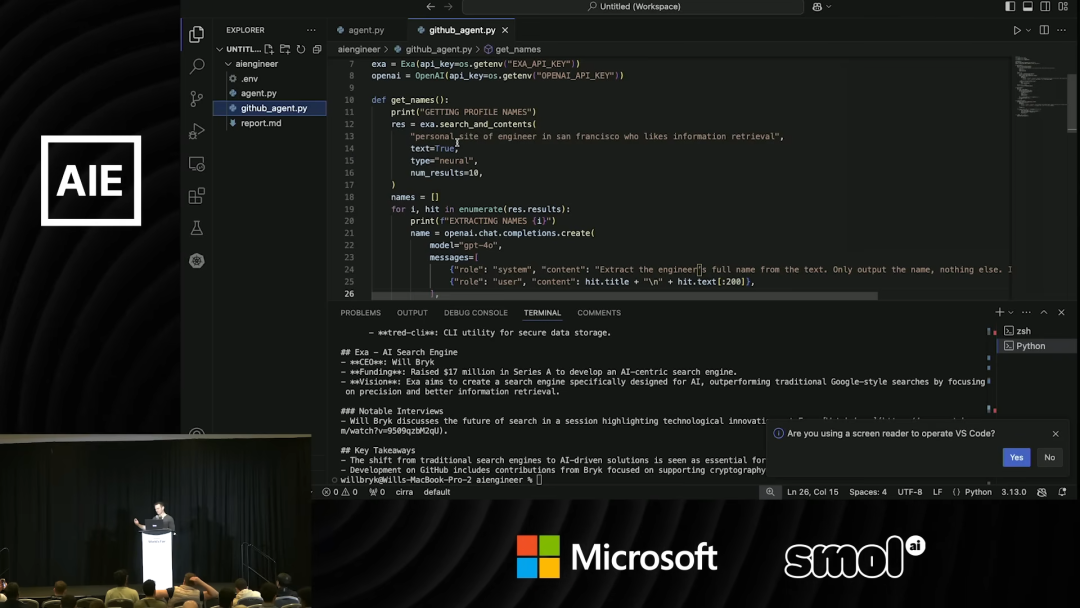The image size is (1080, 608).
Task: Open the Testing flask view
Action: [196, 228]
